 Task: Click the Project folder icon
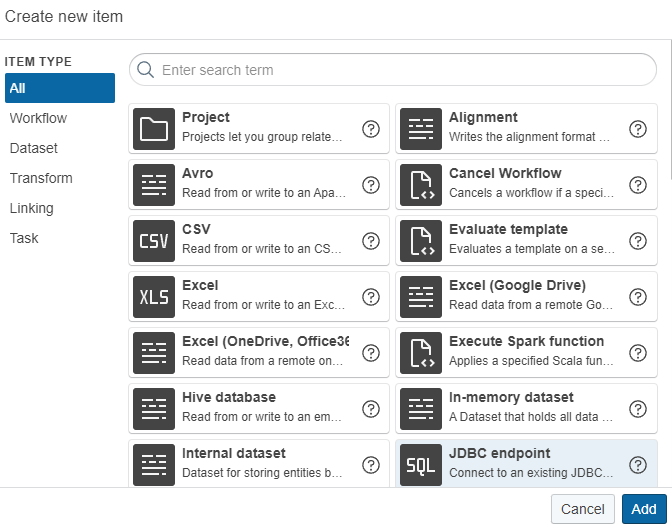pyautogui.click(x=154, y=129)
